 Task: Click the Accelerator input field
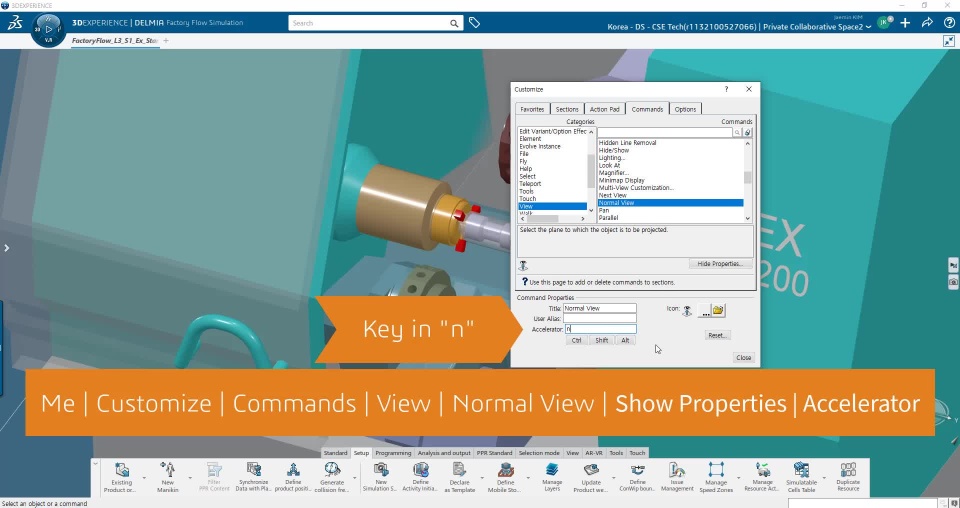tap(600, 329)
